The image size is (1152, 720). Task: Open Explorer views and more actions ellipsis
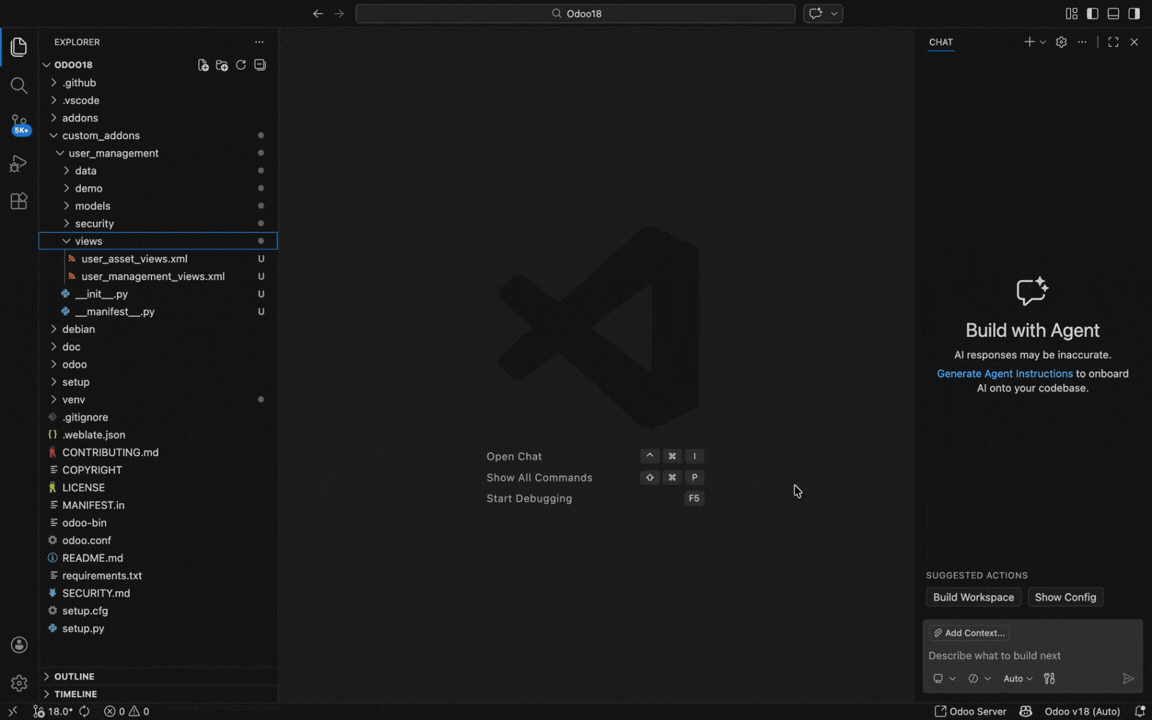click(259, 43)
